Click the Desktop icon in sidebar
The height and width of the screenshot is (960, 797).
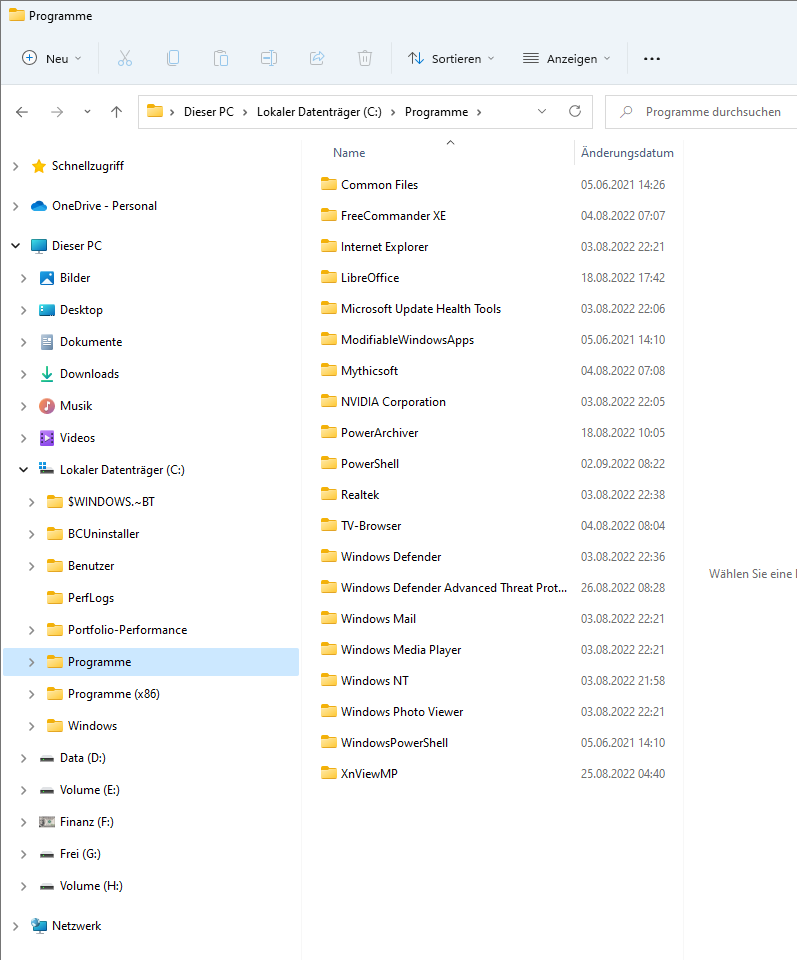click(47, 310)
